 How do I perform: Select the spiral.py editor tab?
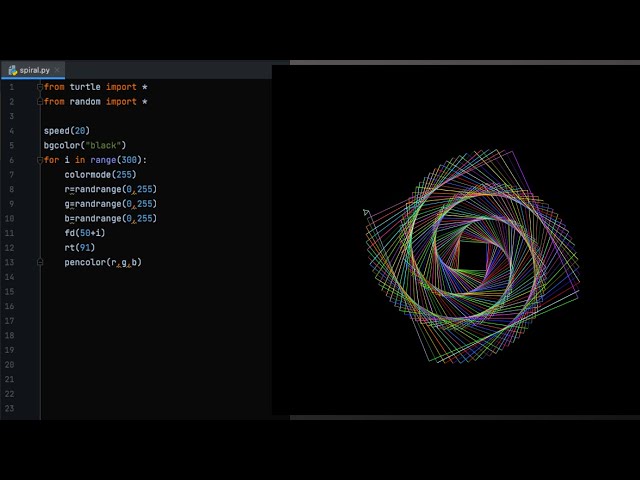pos(33,70)
